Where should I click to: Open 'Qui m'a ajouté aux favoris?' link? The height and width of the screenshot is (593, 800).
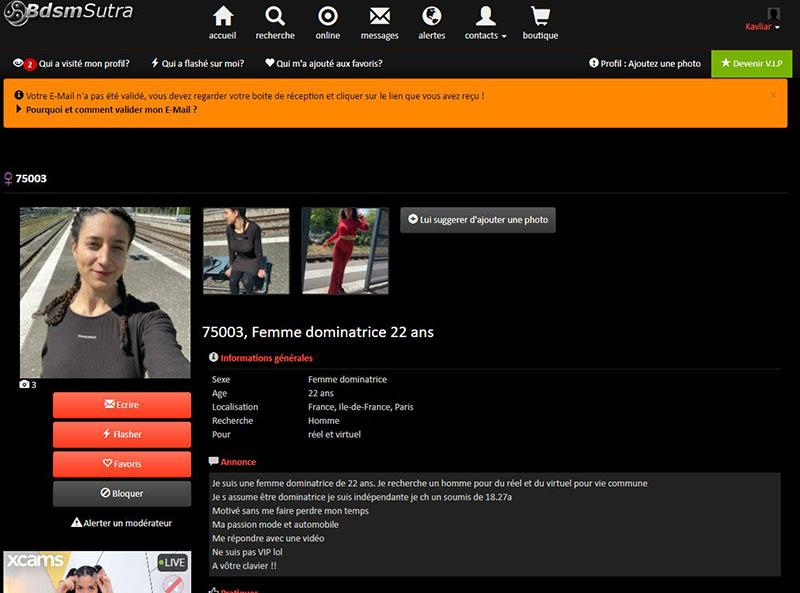click(x=329, y=64)
